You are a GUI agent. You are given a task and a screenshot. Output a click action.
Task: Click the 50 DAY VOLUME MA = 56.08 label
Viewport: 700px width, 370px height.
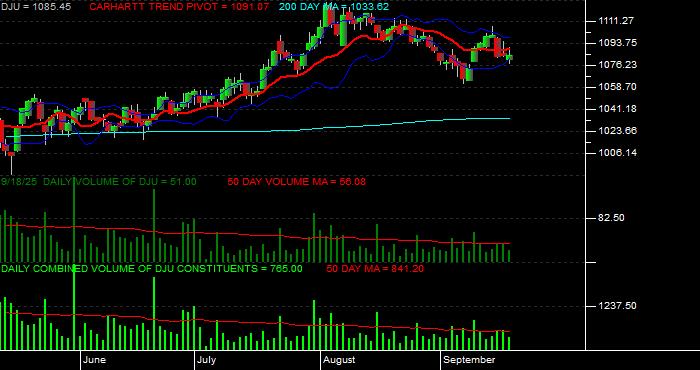point(296,182)
